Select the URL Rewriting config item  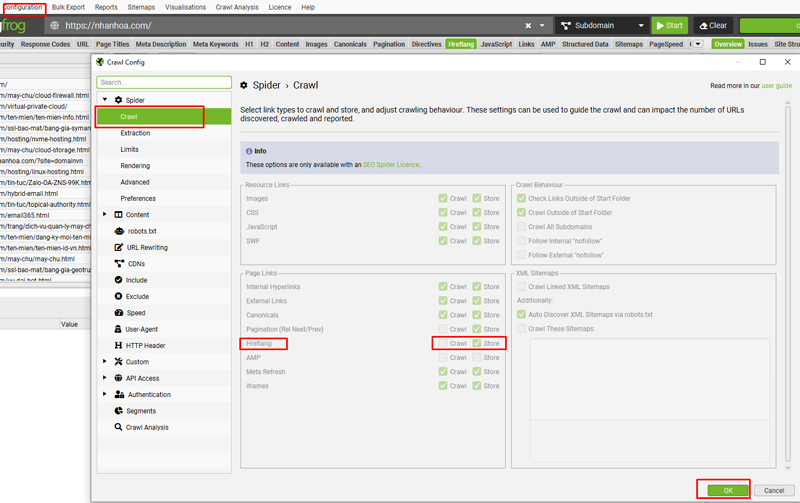146,247
